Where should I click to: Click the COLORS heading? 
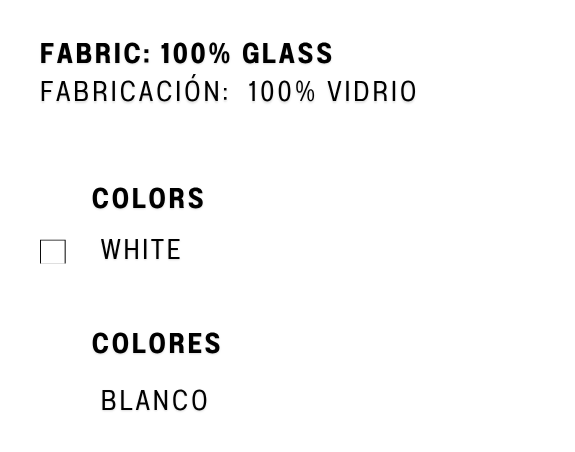(x=148, y=198)
